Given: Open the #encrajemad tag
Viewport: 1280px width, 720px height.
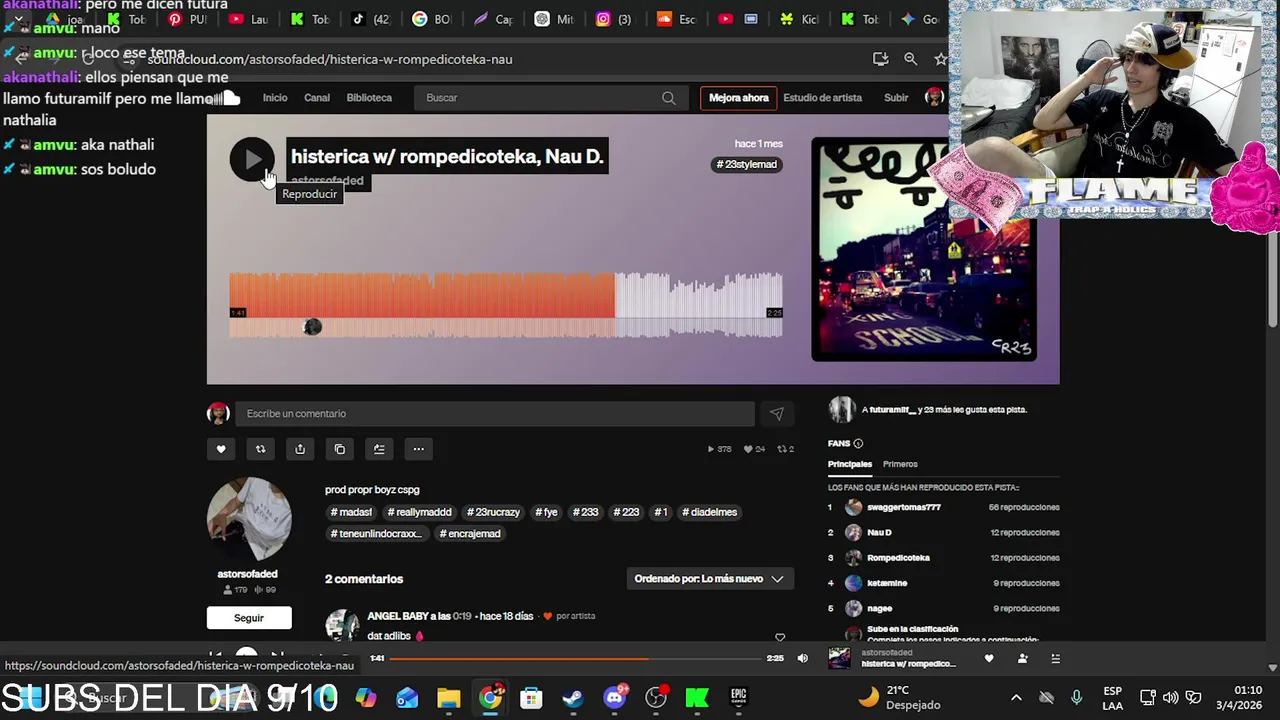Looking at the screenshot, I should point(470,534).
